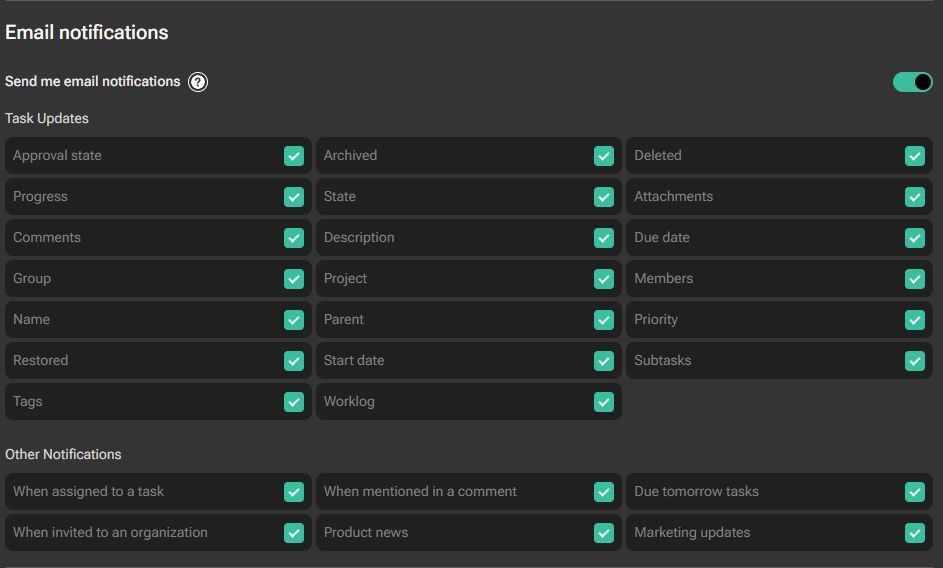
Task: Uncheck the Subtasks checkbox
Action: tap(915, 361)
